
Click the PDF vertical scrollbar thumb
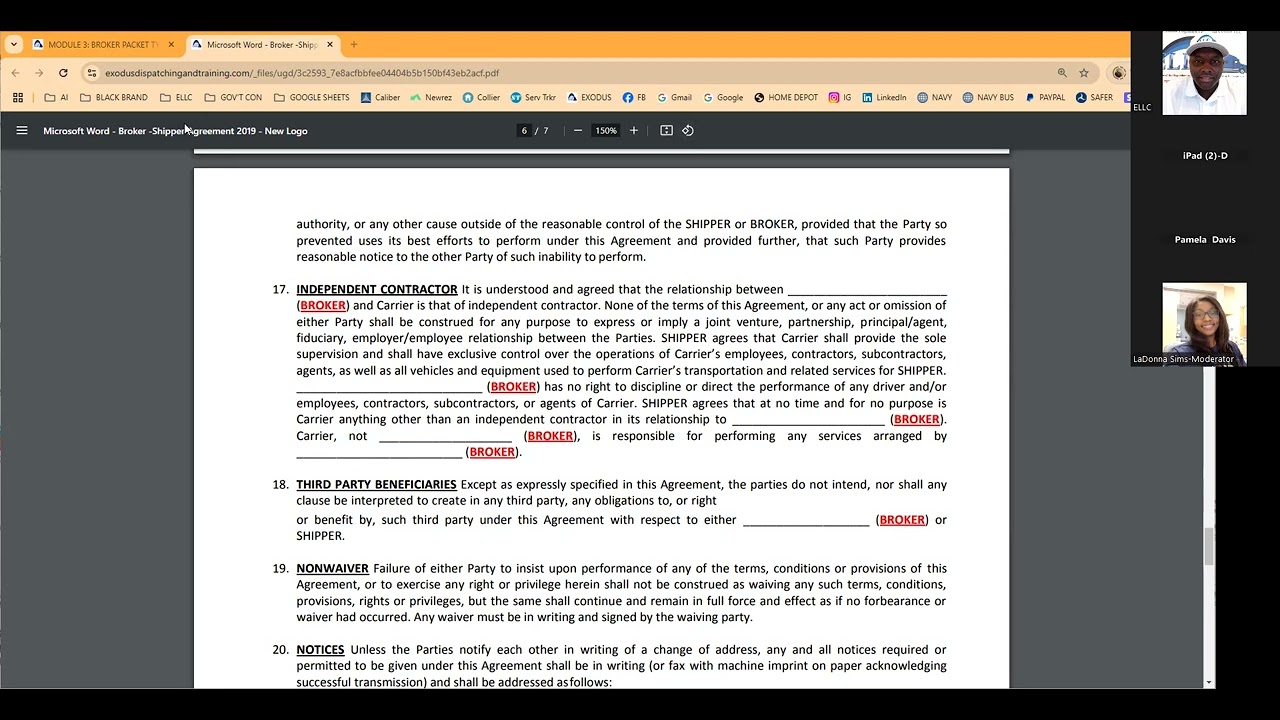click(x=1210, y=546)
